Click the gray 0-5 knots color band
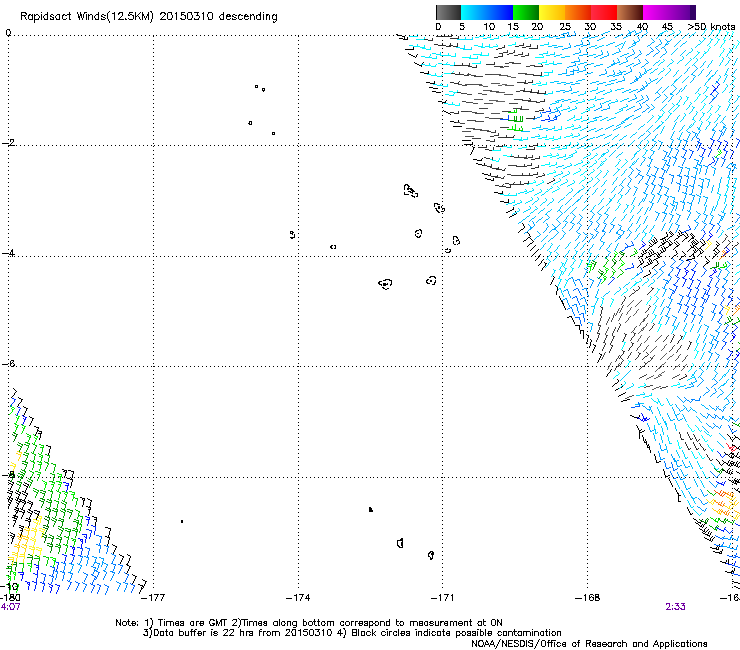The image size is (740, 650). (x=448, y=12)
